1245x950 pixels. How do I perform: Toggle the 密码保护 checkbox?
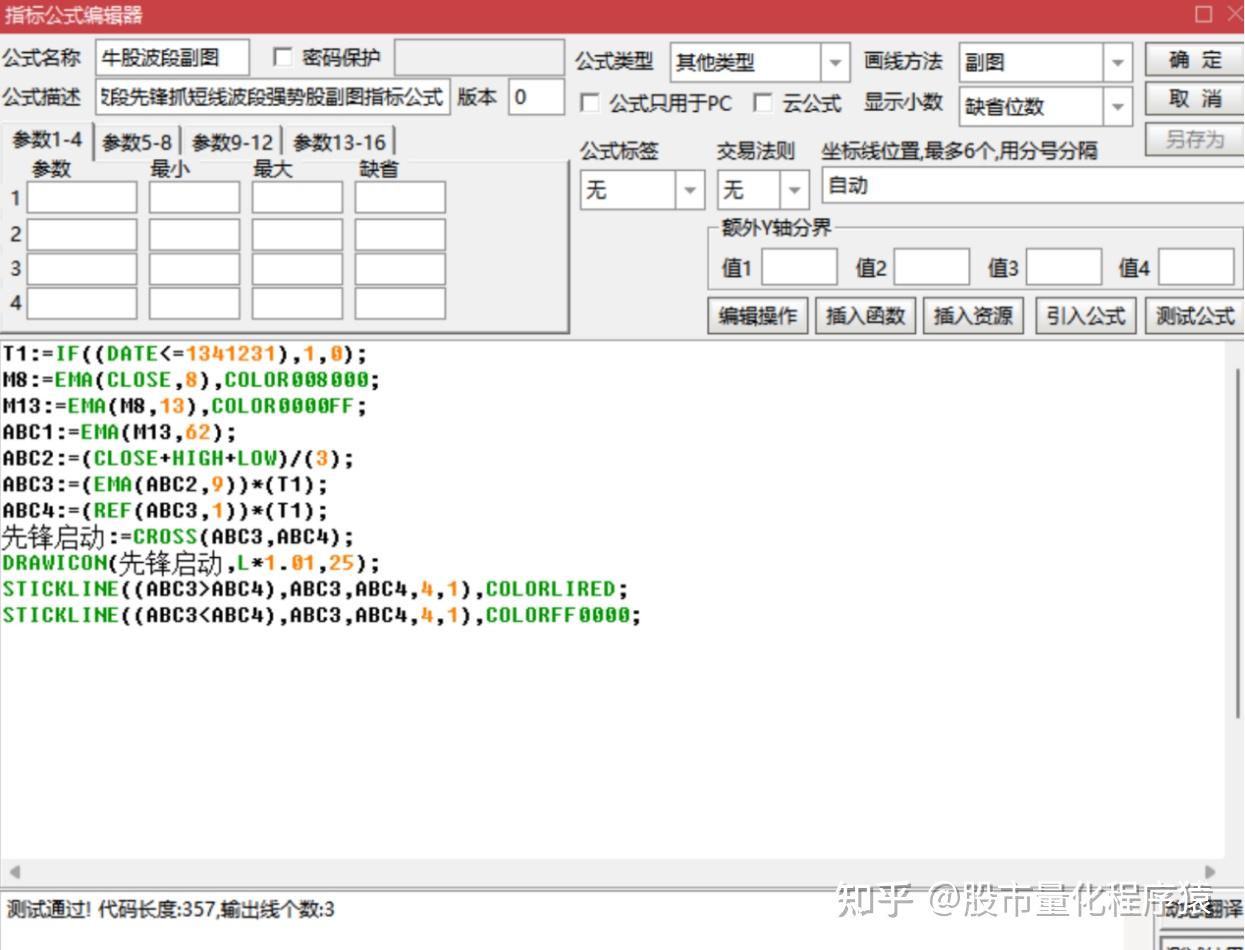point(283,57)
